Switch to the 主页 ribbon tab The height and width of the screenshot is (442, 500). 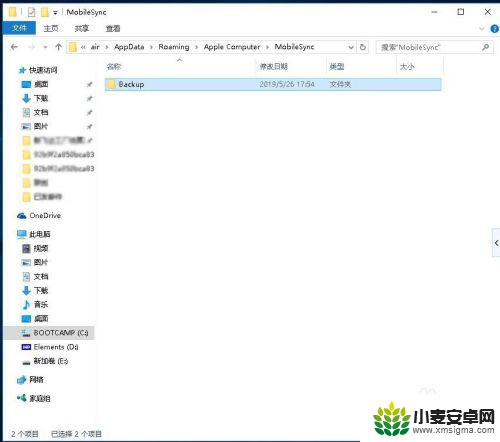tap(51, 28)
